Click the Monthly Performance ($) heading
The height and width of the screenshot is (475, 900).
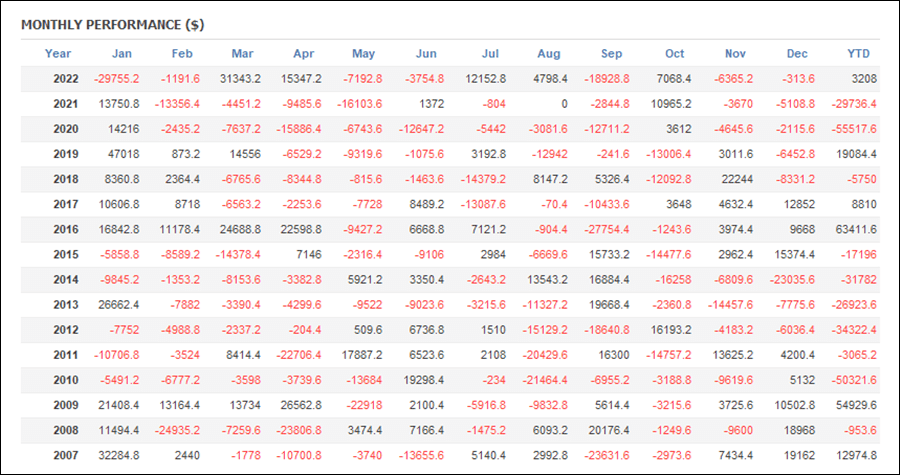coord(112,25)
